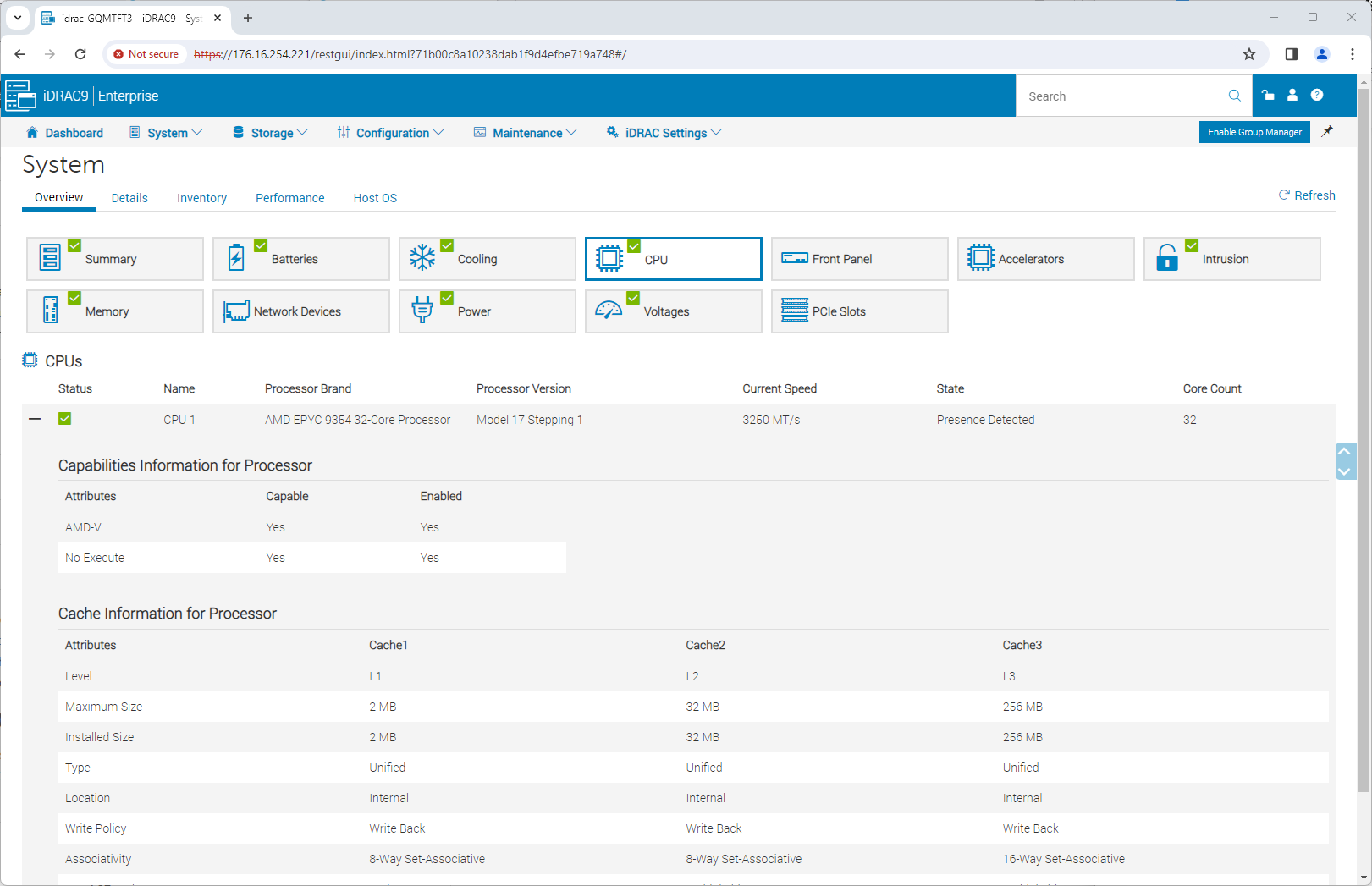
Task: Click the Refresh link
Action: [x=1307, y=195]
